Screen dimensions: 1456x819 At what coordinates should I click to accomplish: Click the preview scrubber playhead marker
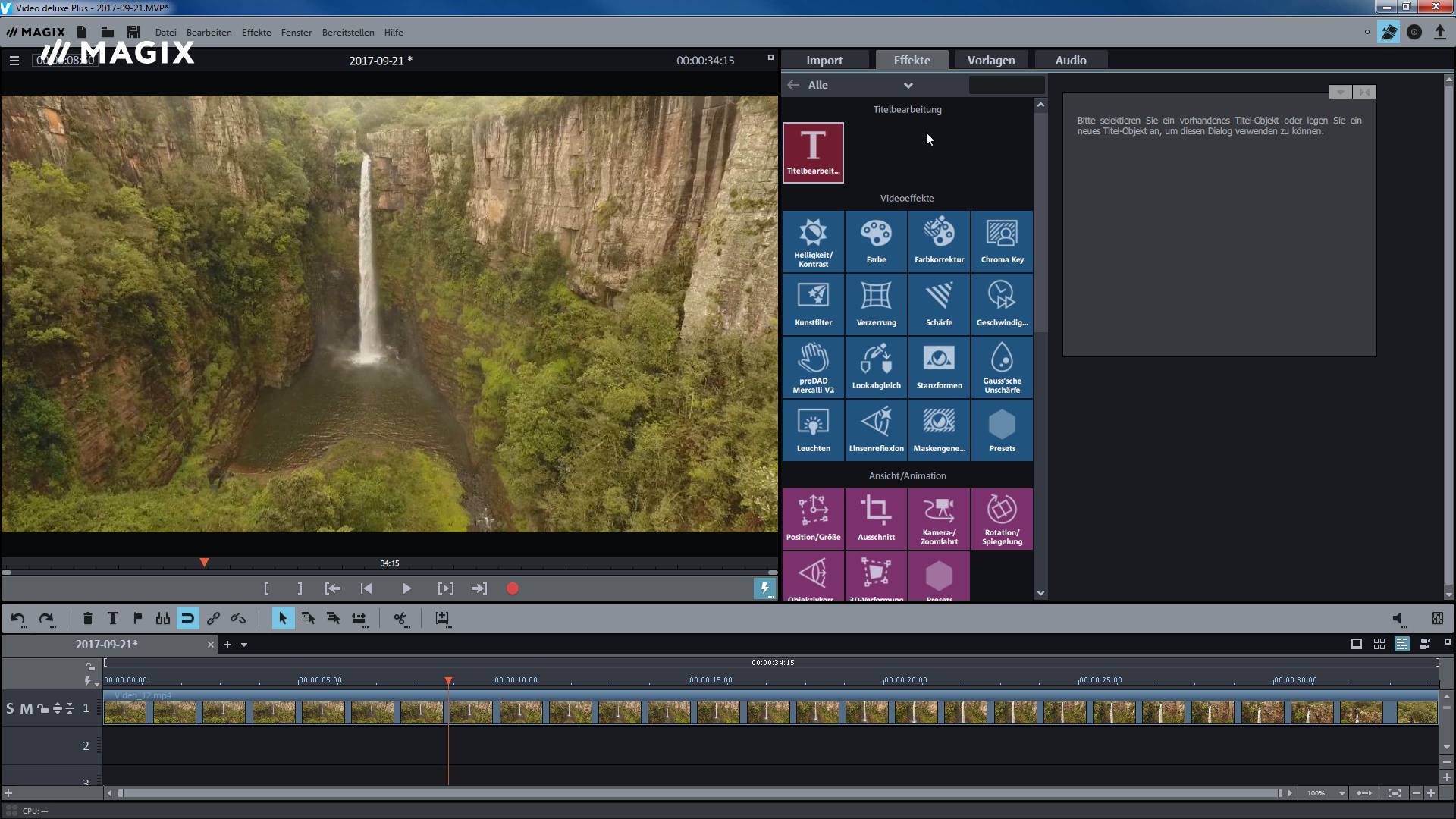point(204,563)
